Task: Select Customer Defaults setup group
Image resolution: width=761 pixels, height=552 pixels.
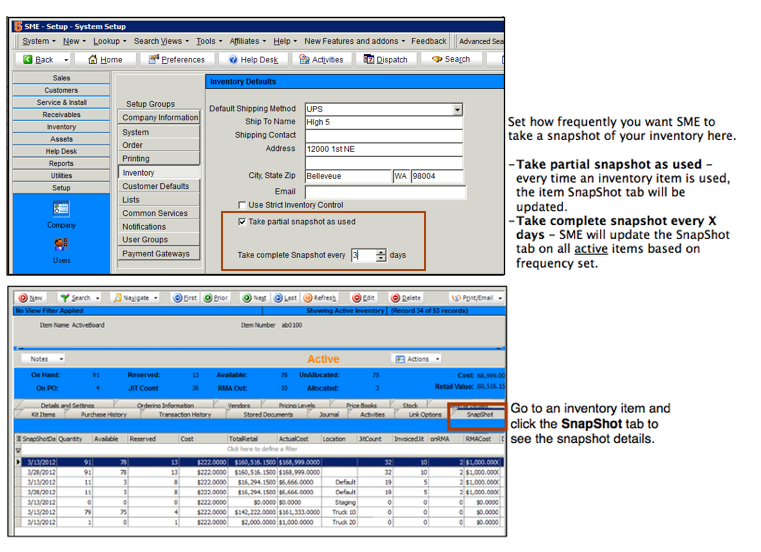Action: tap(159, 186)
